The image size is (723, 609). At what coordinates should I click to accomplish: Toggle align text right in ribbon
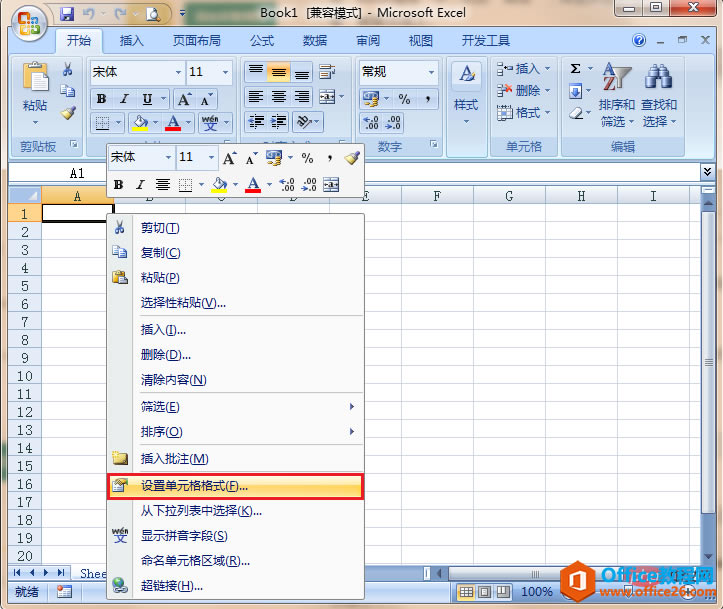coord(302,97)
